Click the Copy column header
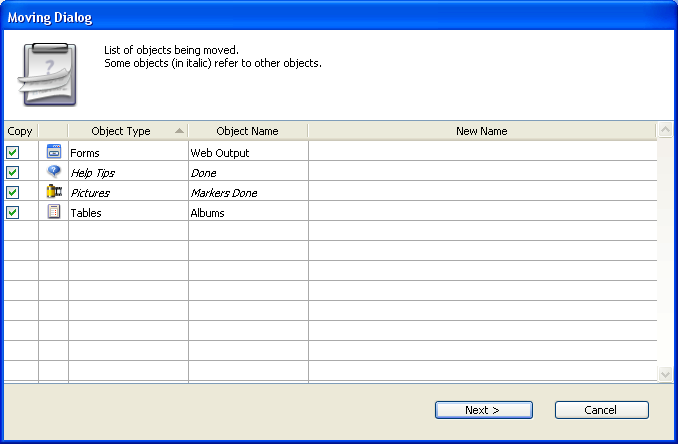 pyautogui.click(x=19, y=131)
